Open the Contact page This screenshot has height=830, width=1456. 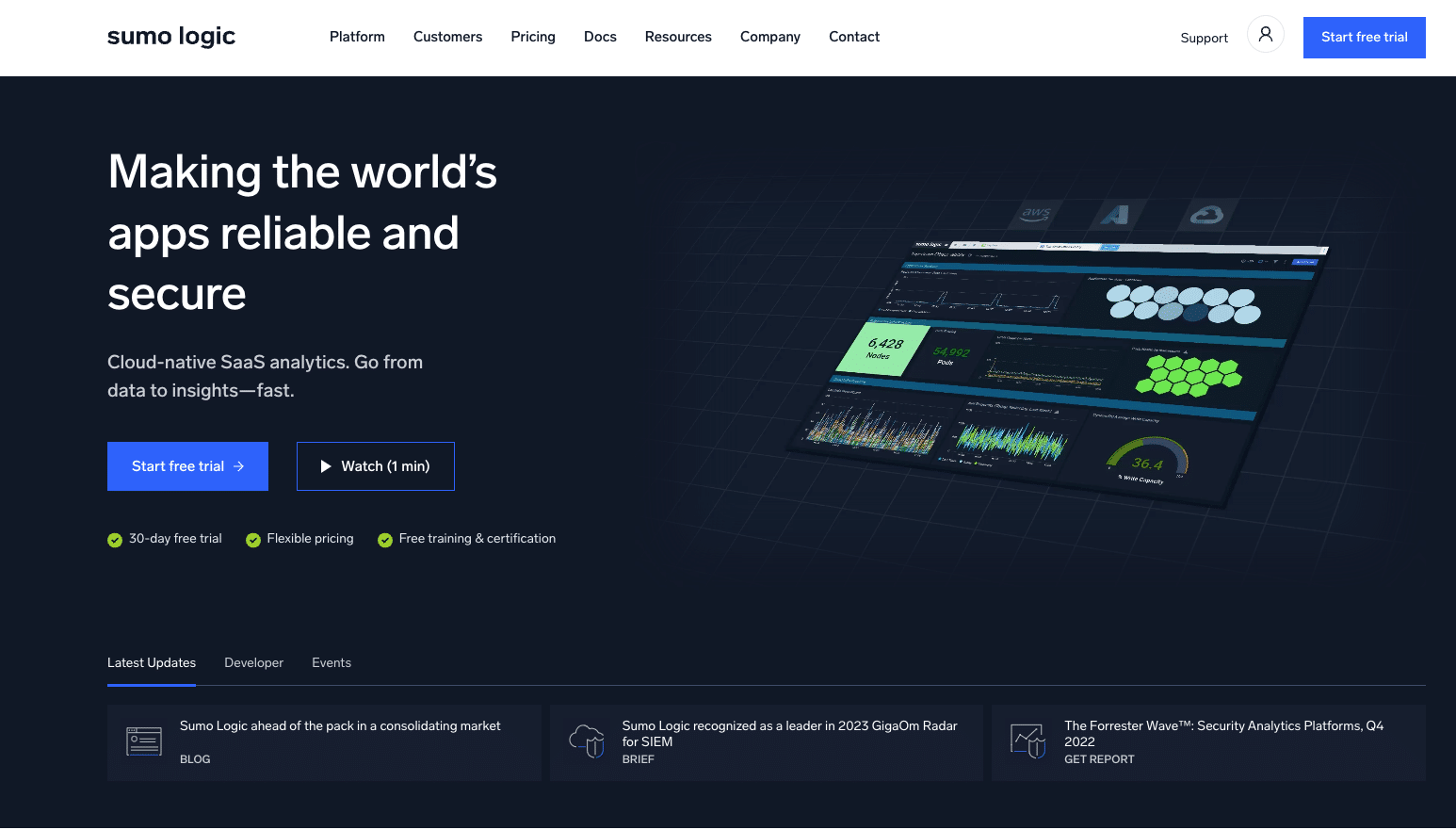(x=854, y=37)
